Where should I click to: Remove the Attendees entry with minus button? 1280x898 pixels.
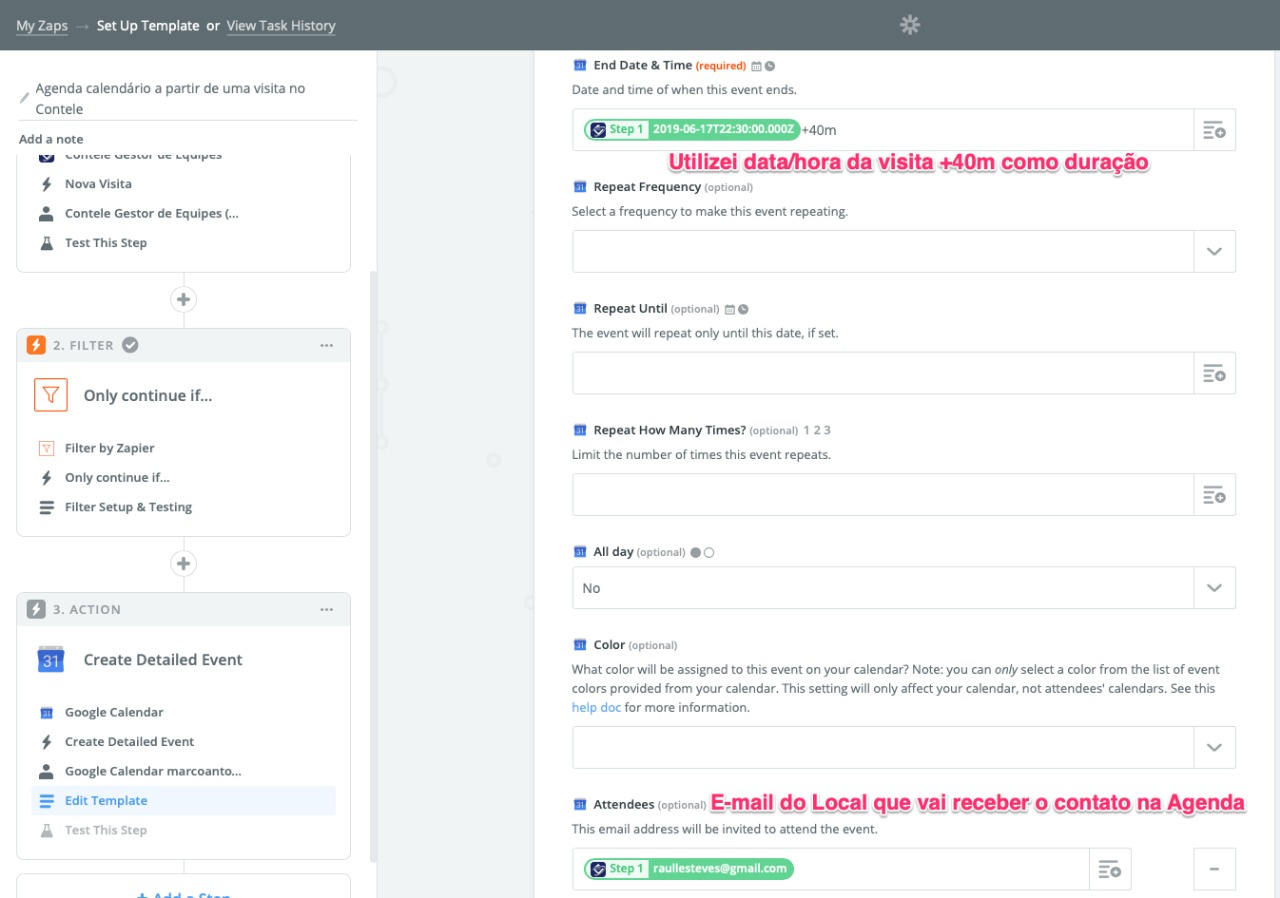(1214, 869)
